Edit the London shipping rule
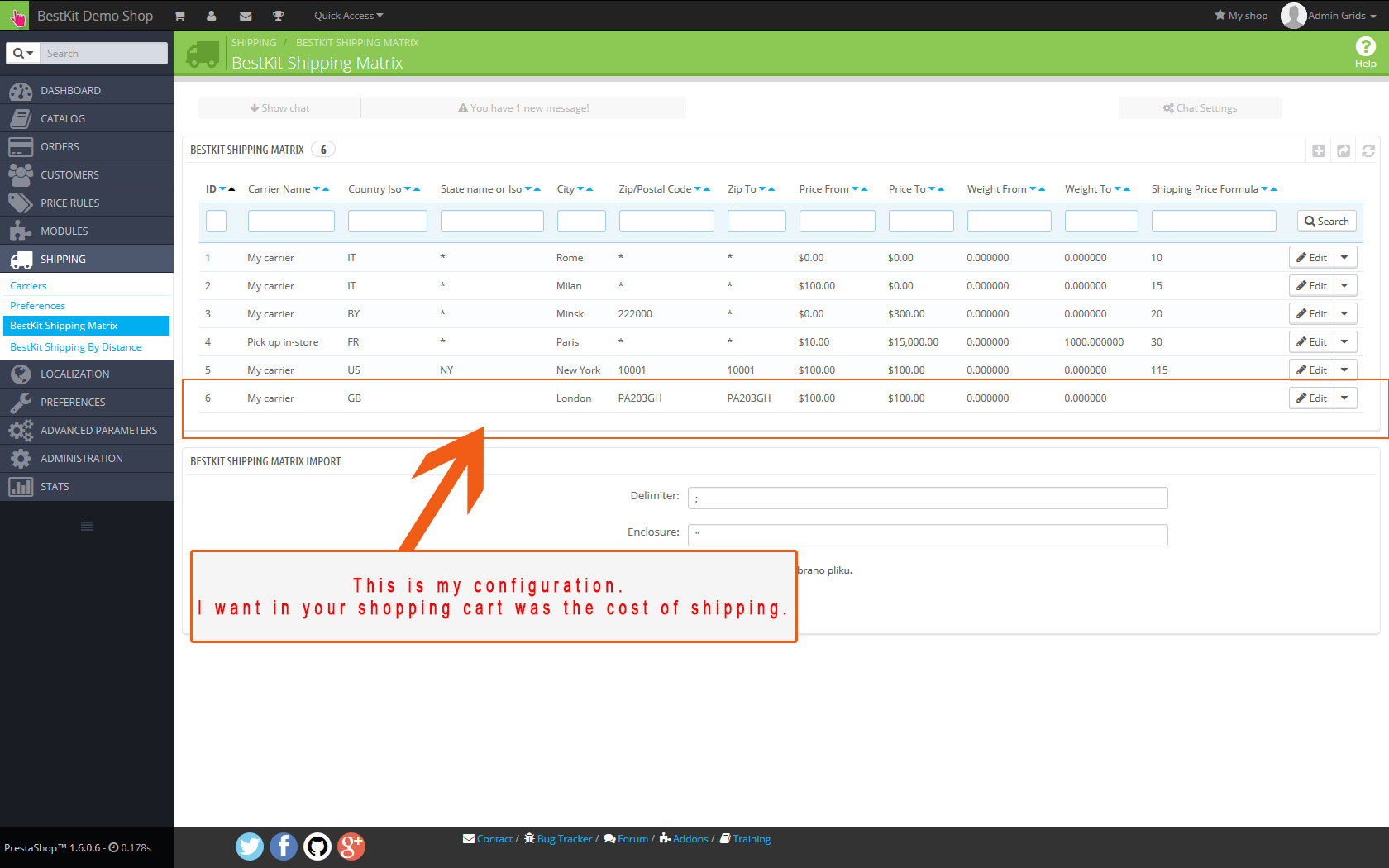Viewport: 1389px width, 868px height. (1311, 398)
